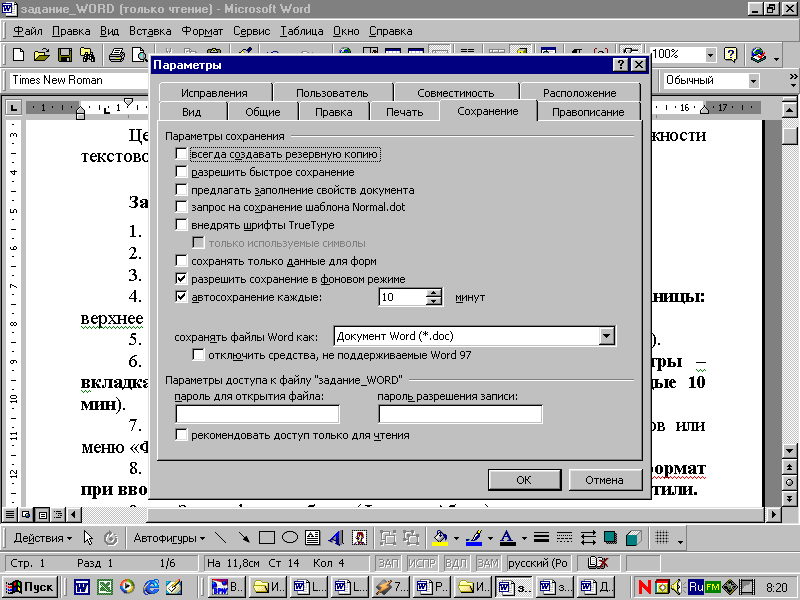The height and width of the screenshot is (600, 800).
Task: Check 'запрос на сохранение шаблона Normal.dot'
Action: (181, 207)
